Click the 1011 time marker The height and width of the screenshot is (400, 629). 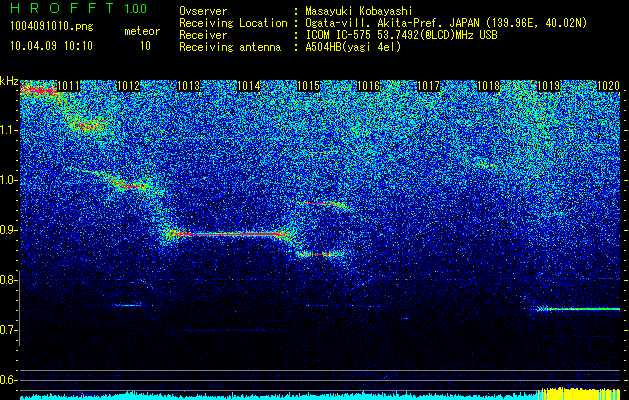point(68,86)
